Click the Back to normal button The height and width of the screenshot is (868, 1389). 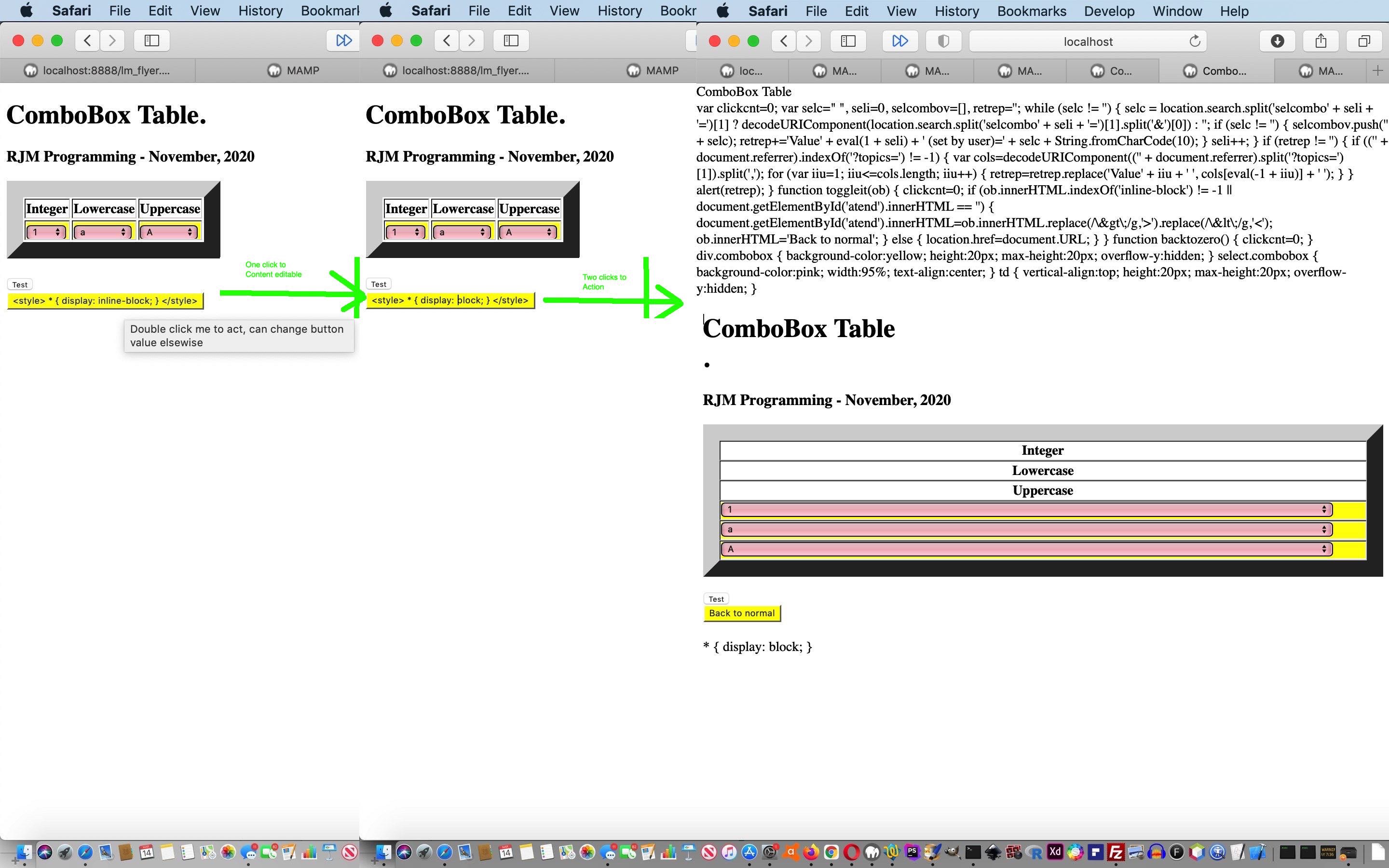coord(742,613)
